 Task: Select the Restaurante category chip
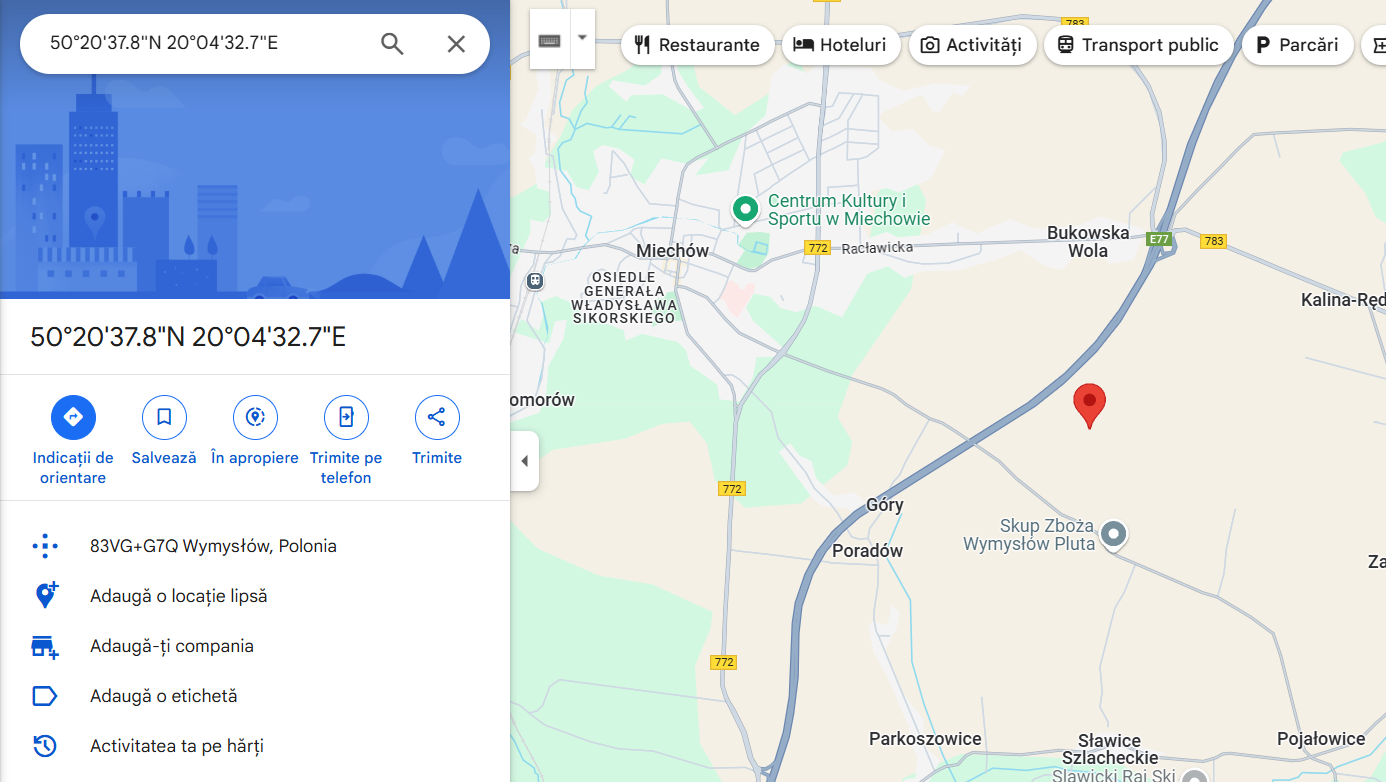click(698, 45)
